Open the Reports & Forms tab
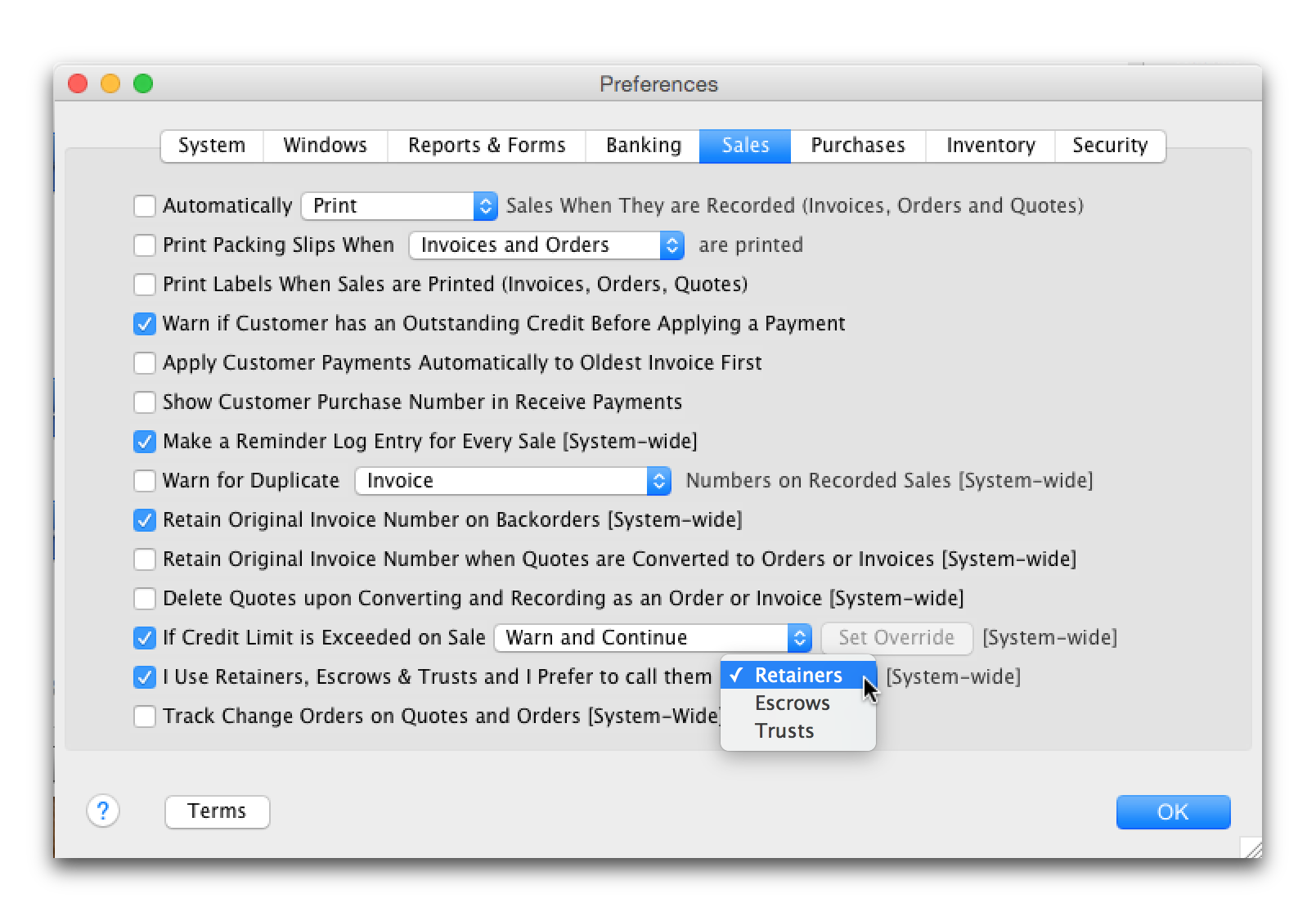 (x=487, y=146)
